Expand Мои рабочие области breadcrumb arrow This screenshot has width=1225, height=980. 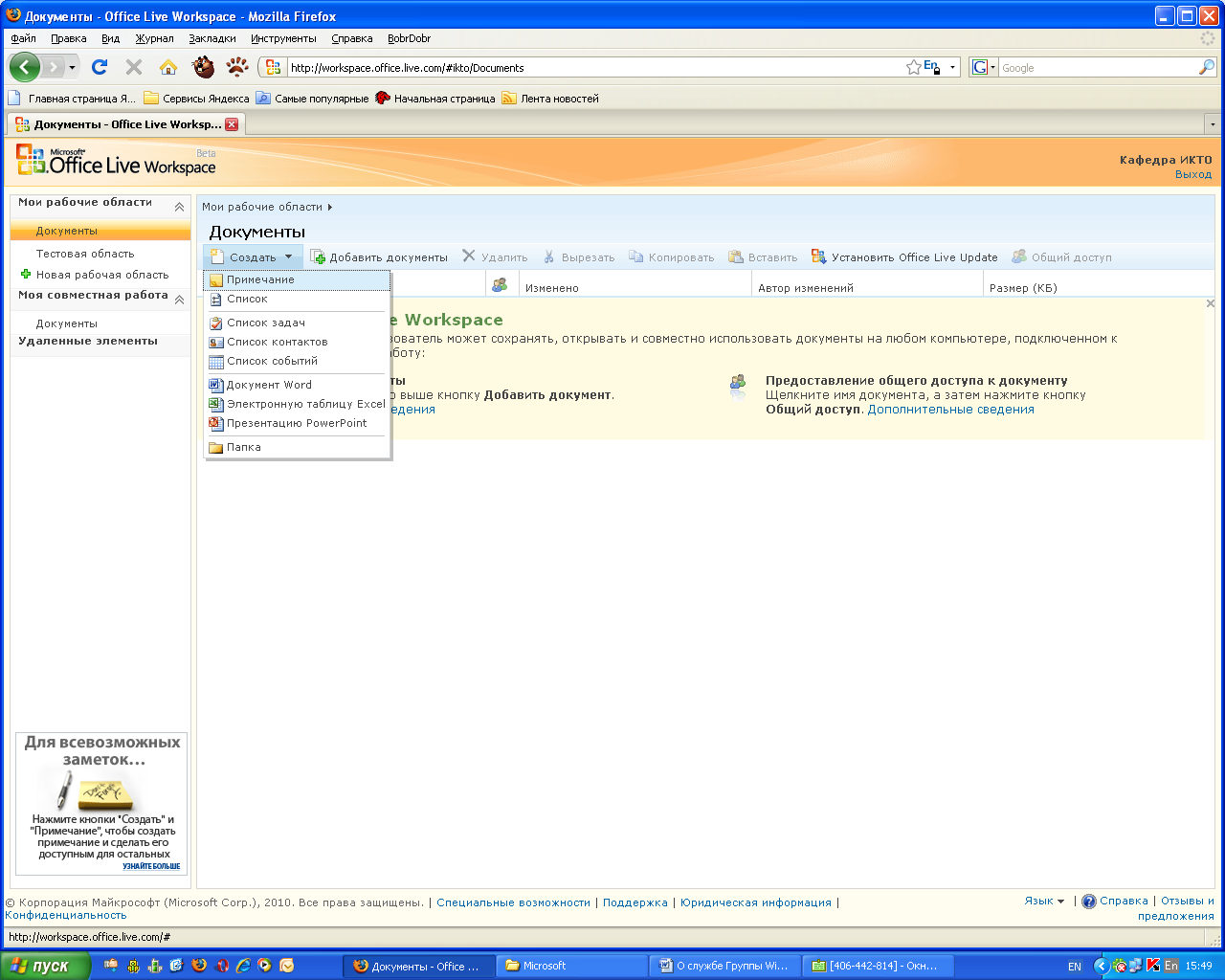[x=330, y=207]
